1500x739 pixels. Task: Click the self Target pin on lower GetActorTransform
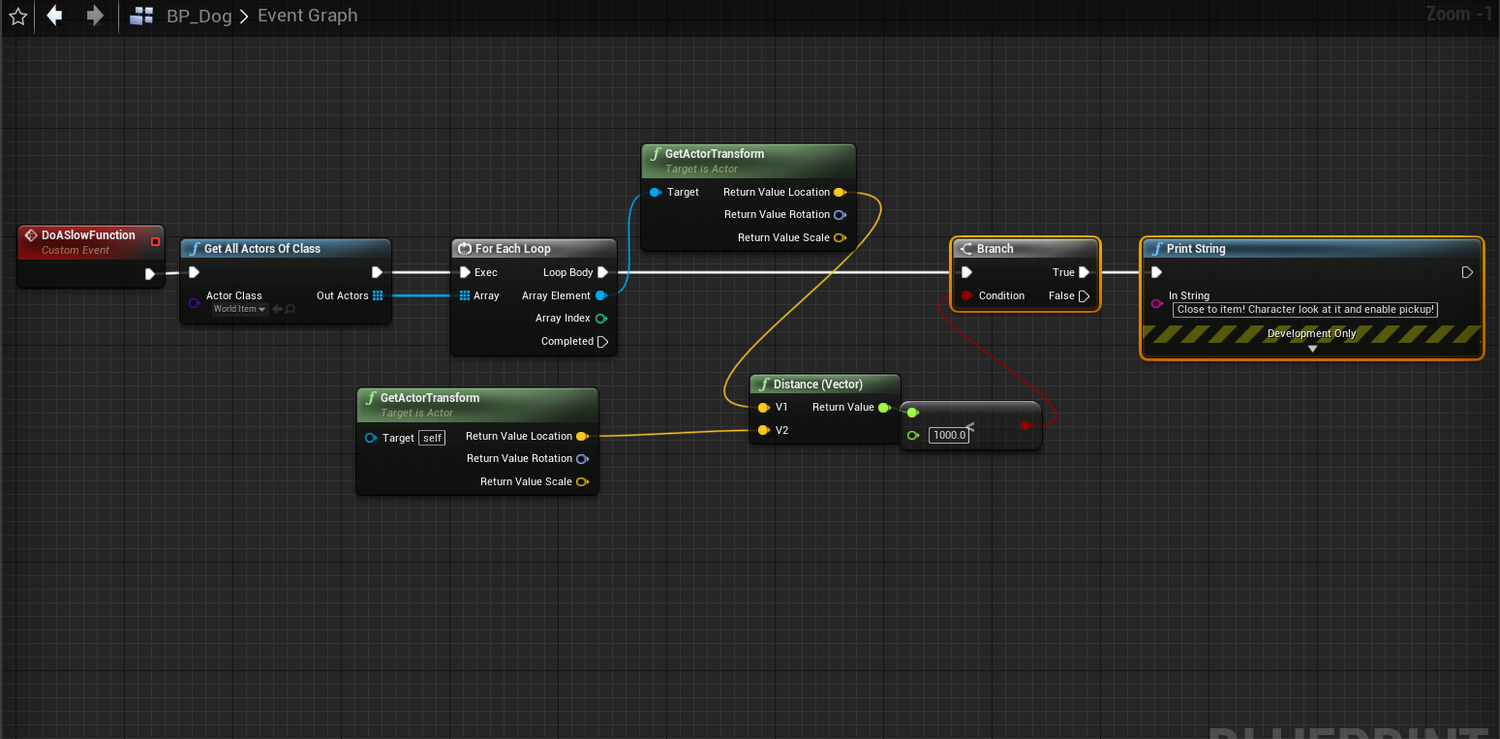click(370, 437)
